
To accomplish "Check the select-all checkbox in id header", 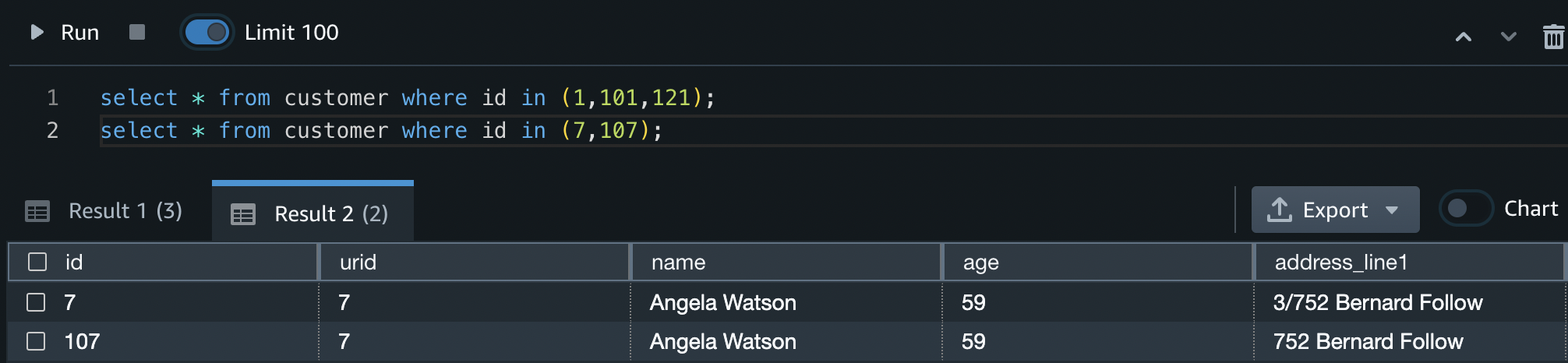I will (x=37, y=262).
